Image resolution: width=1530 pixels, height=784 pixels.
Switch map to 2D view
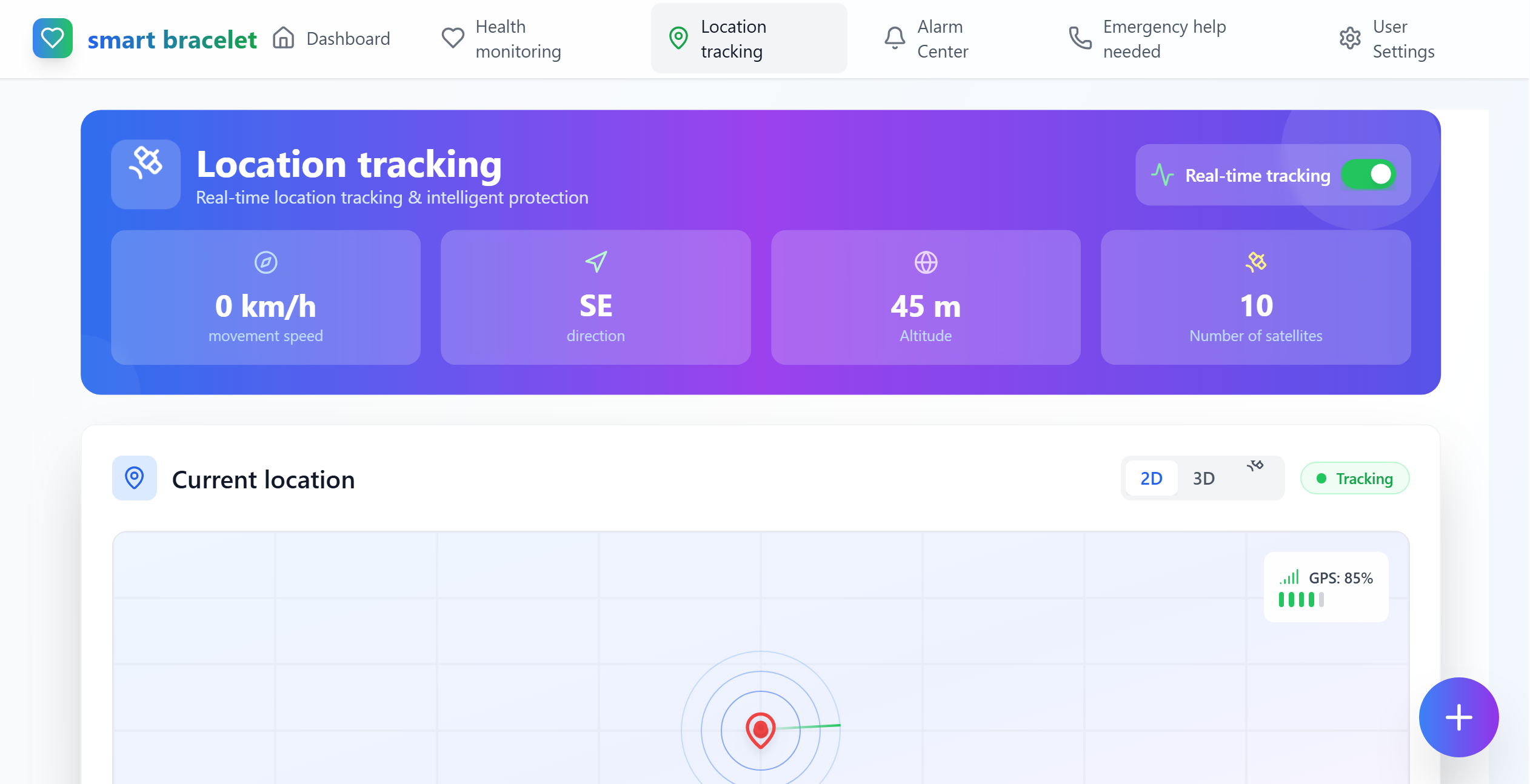(x=1151, y=479)
